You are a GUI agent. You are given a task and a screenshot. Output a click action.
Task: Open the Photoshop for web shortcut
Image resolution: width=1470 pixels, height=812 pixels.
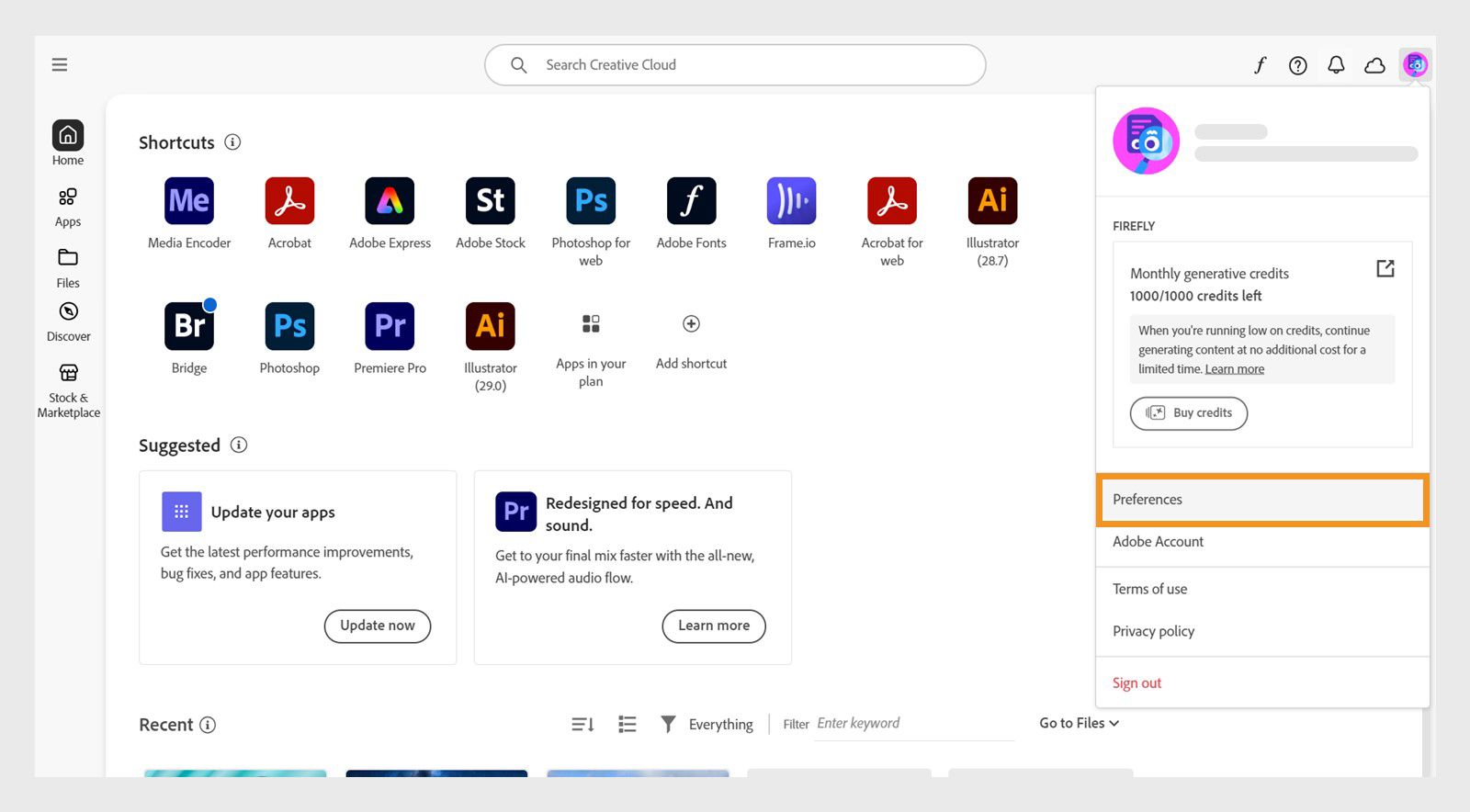point(591,201)
